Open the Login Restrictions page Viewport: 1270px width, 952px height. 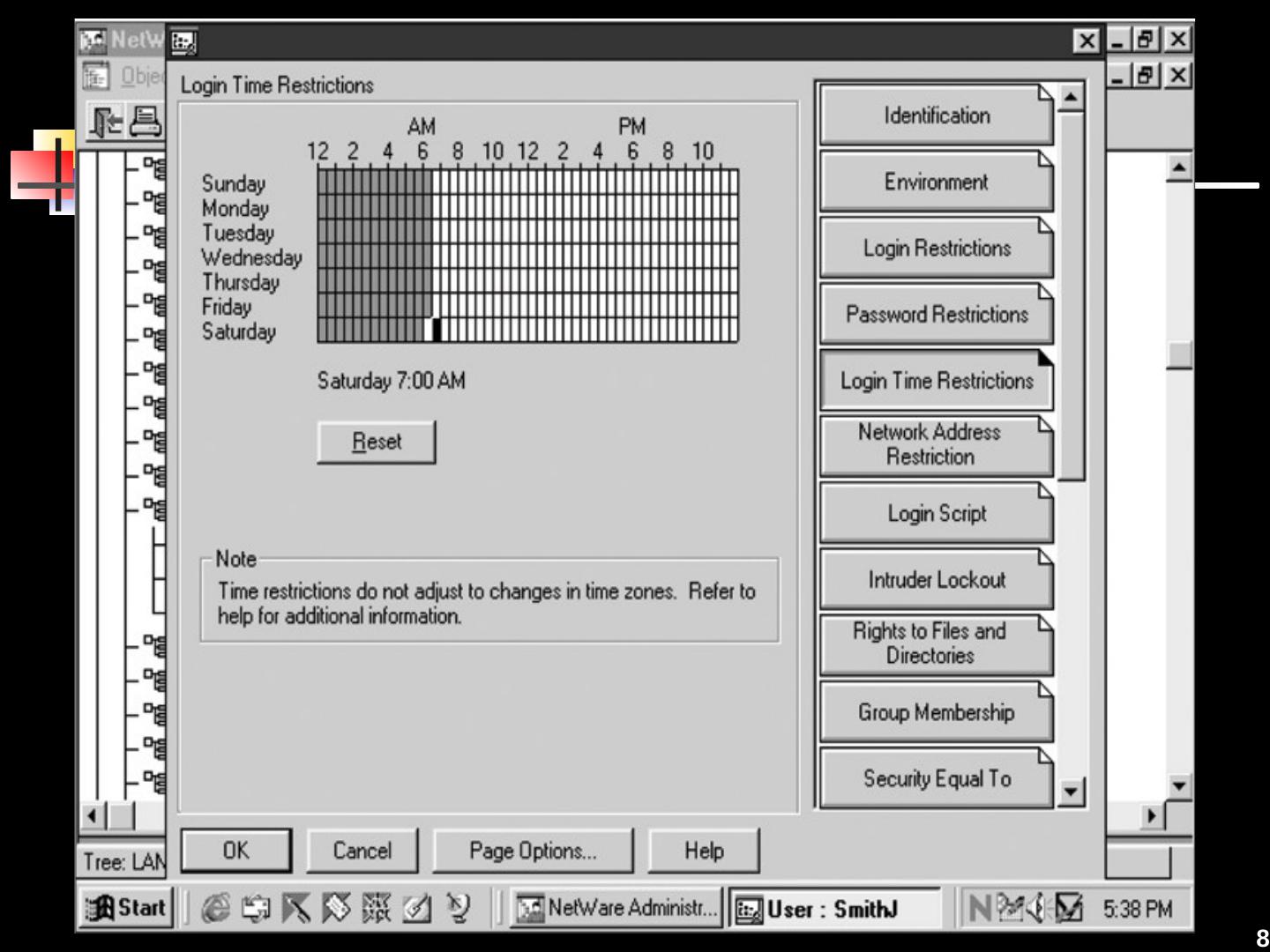(x=937, y=248)
